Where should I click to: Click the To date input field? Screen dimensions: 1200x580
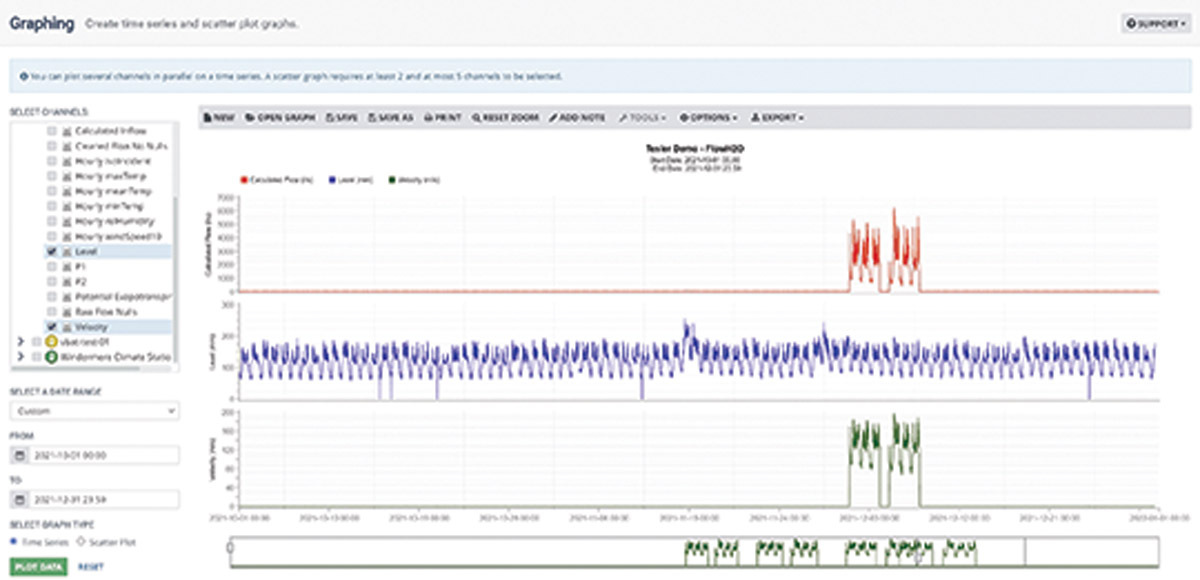tap(103, 497)
